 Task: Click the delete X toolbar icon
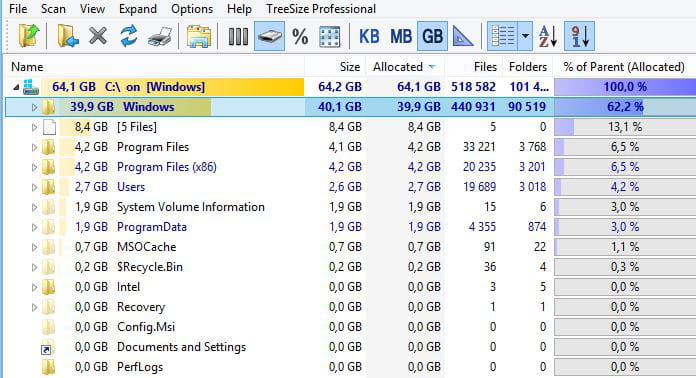98,36
